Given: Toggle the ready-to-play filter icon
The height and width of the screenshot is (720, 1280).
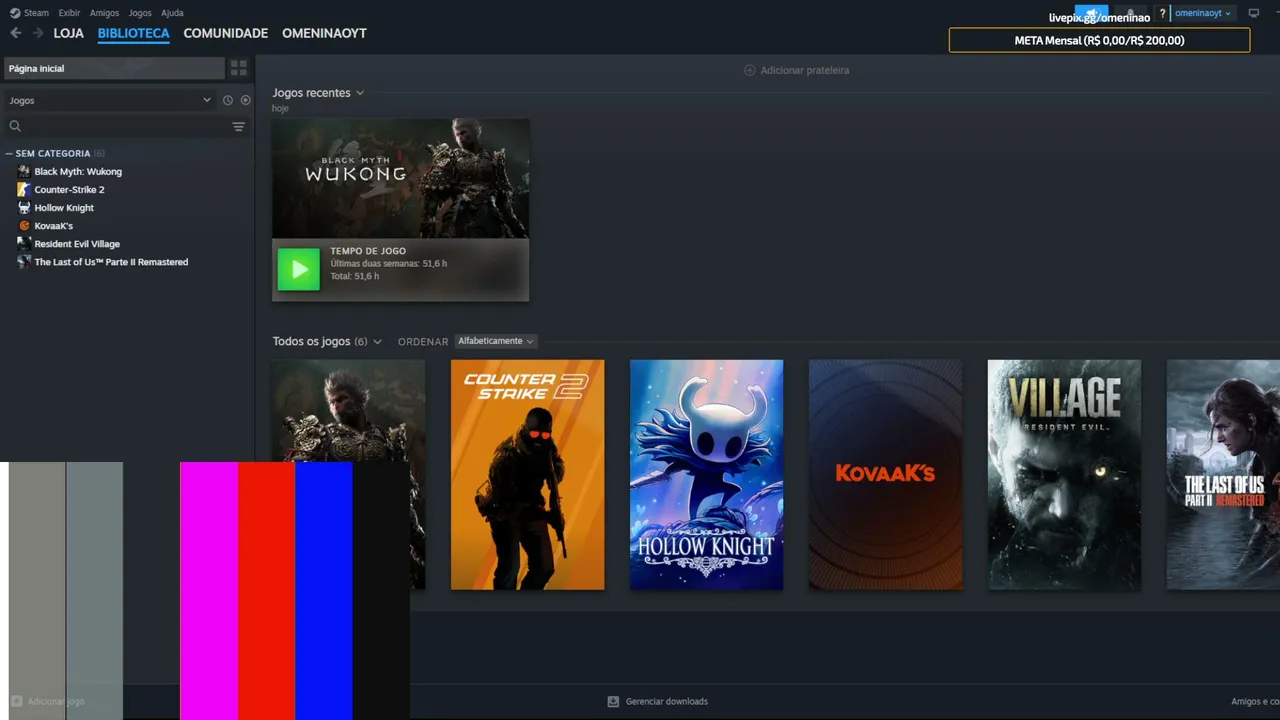Looking at the screenshot, I should (x=246, y=100).
